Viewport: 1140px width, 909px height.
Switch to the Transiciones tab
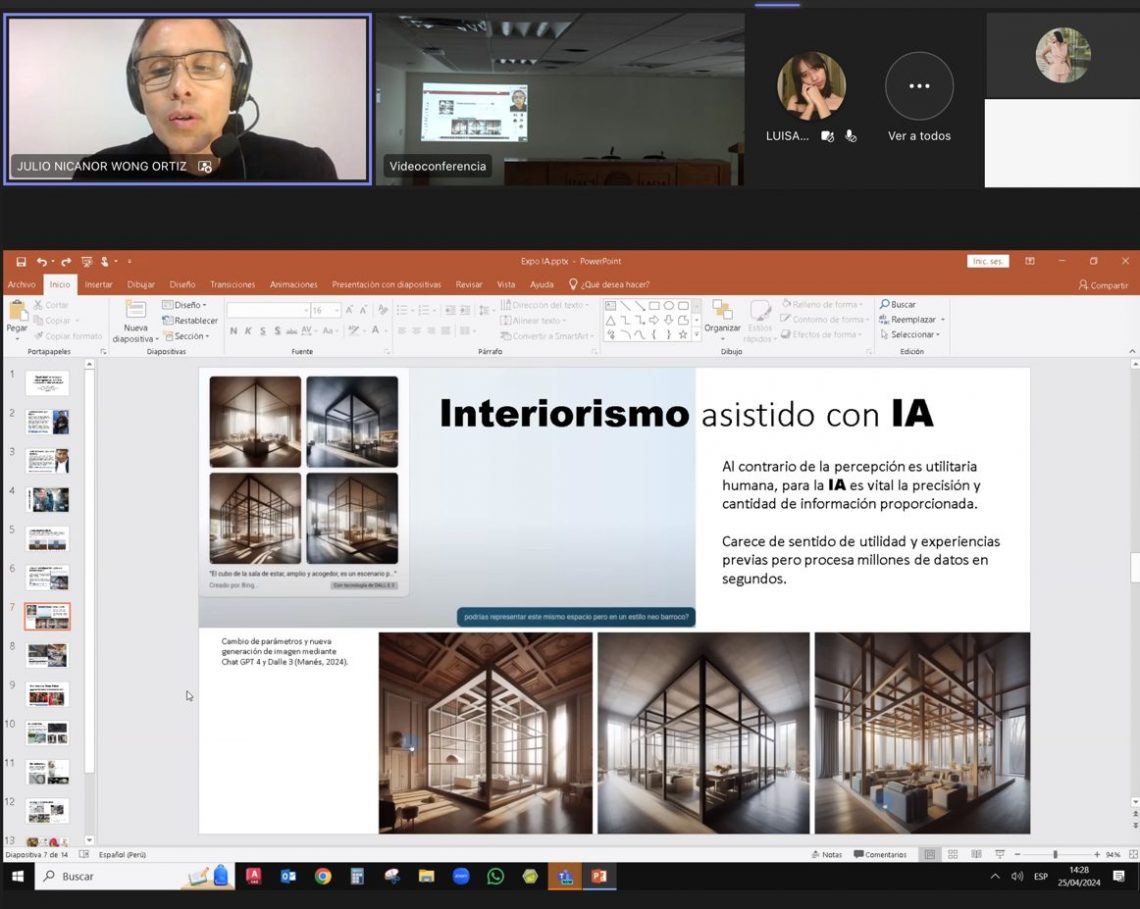(x=232, y=285)
